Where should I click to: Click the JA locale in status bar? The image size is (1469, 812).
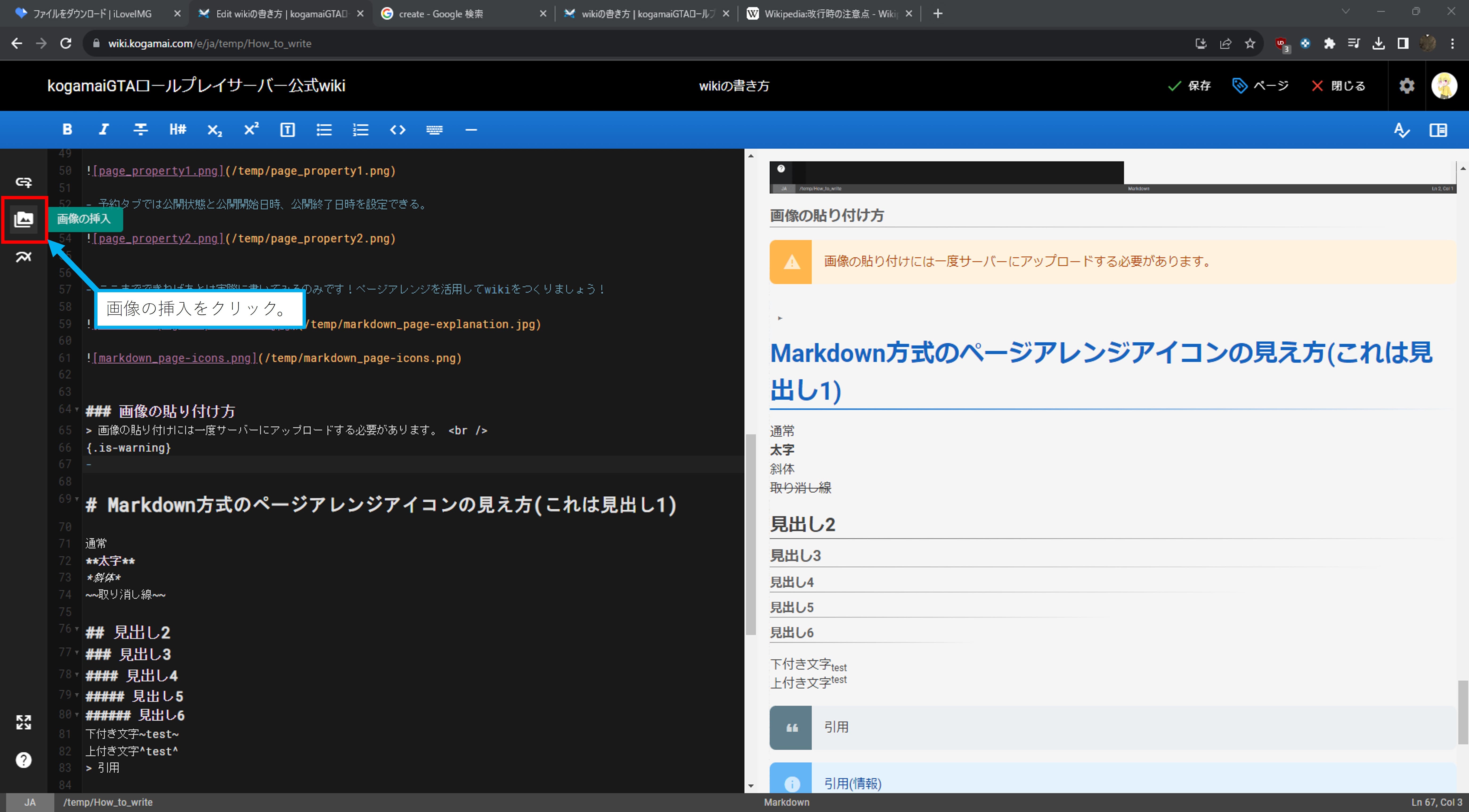(x=30, y=802)
